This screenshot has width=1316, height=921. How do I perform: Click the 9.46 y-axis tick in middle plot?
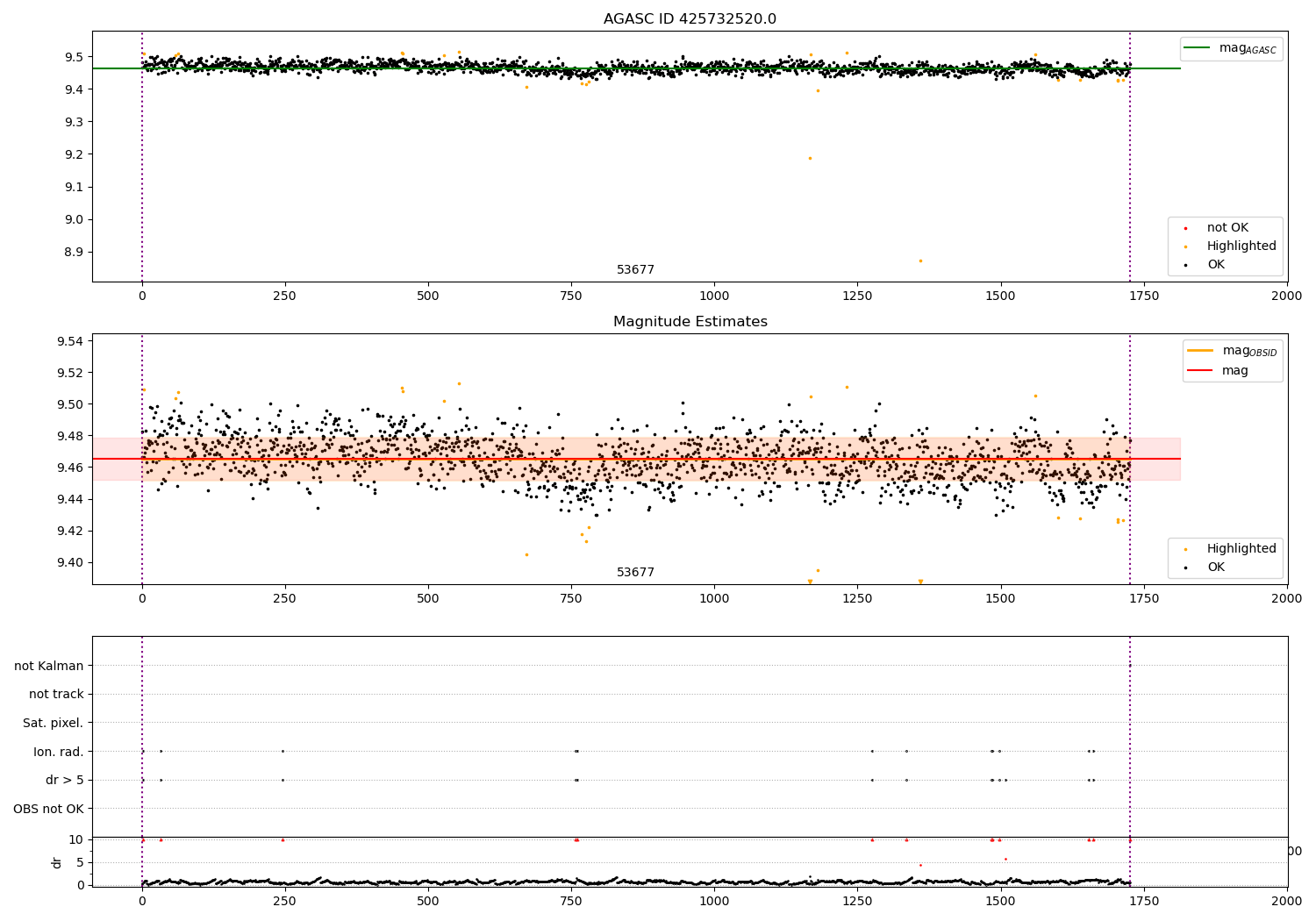pyautogui.click(x=70, y=468)
